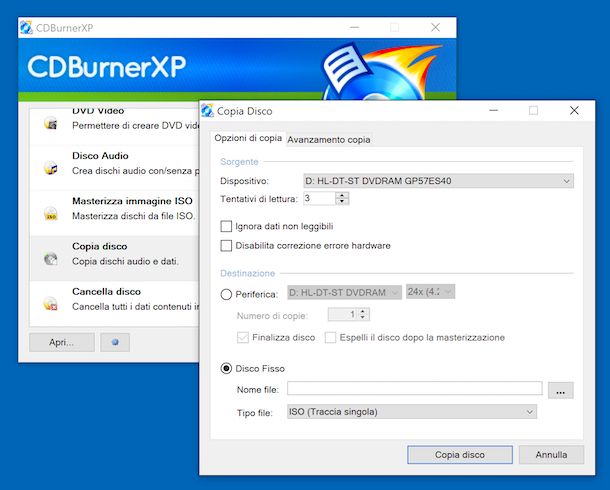Maximize the Copia Disco dialog
Viewport: 610px width, 490px height.
533,110
